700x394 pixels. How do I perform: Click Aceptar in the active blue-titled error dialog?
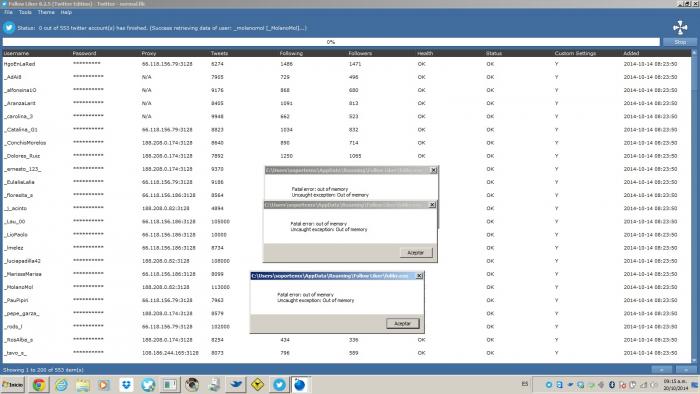point(403,323)
